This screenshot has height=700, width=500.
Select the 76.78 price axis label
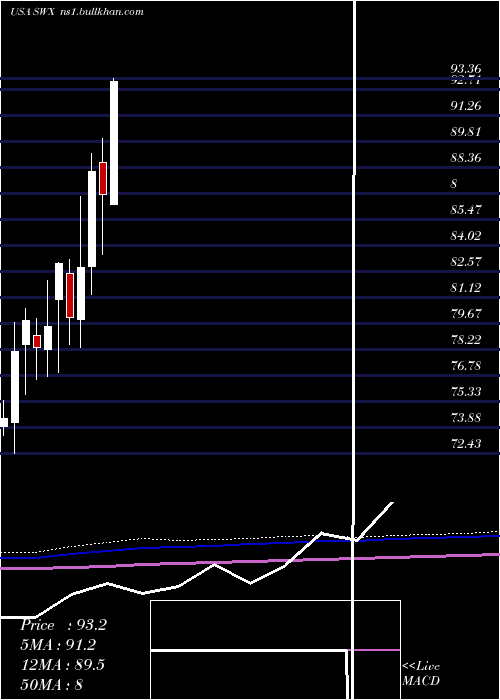click(466, 366)
